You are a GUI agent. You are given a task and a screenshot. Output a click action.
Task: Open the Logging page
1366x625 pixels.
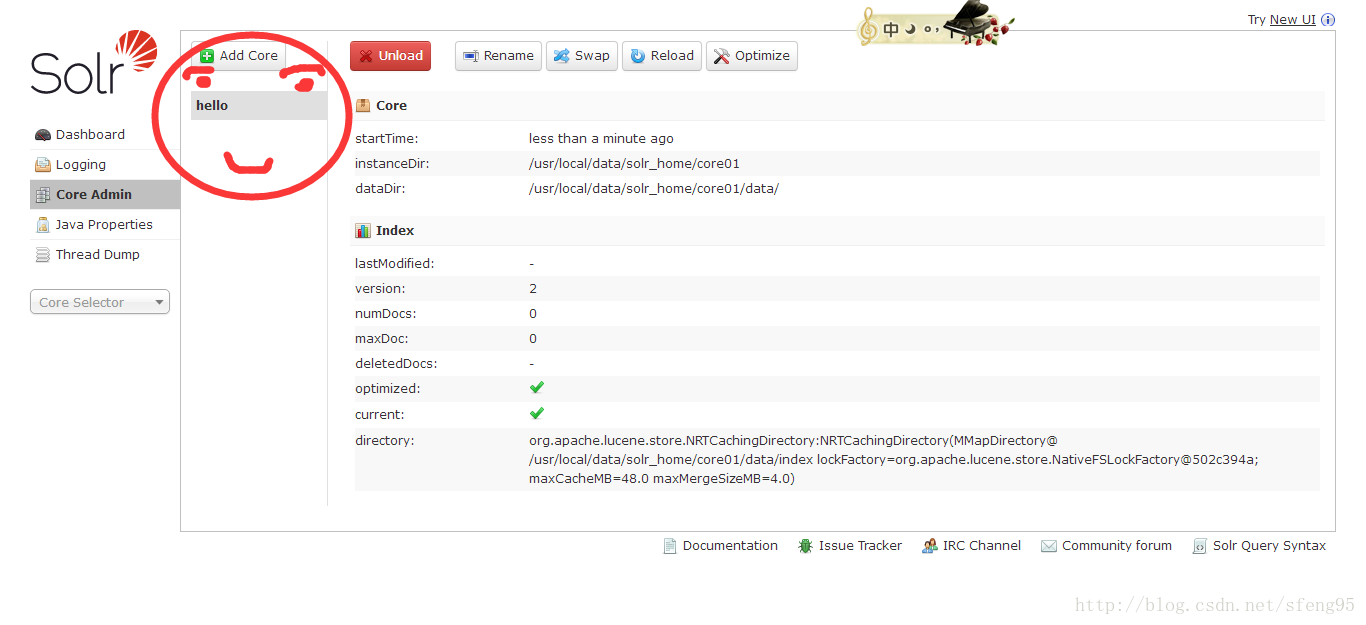click(80, 165)
